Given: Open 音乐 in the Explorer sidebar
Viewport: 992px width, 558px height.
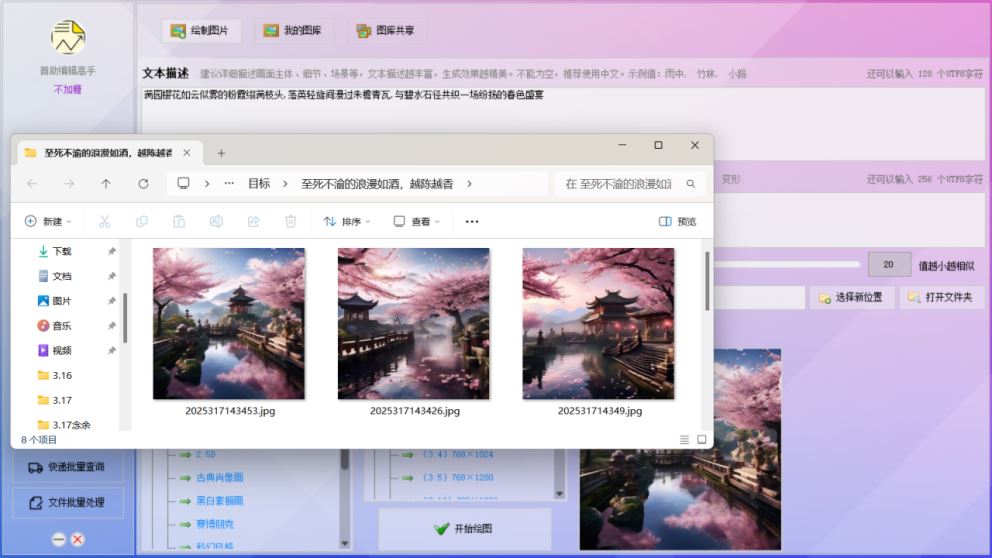Looking at the screenshot, I should tap(62, 326).
